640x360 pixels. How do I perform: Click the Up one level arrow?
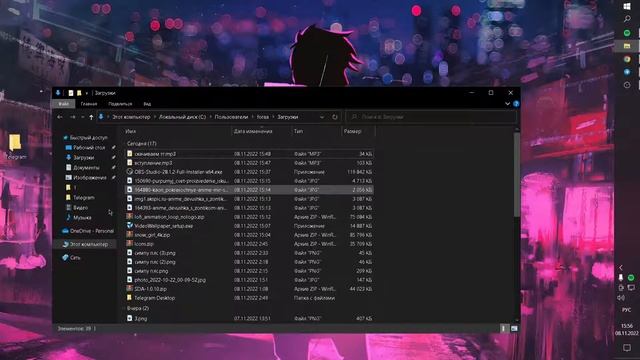pos(91,117)
